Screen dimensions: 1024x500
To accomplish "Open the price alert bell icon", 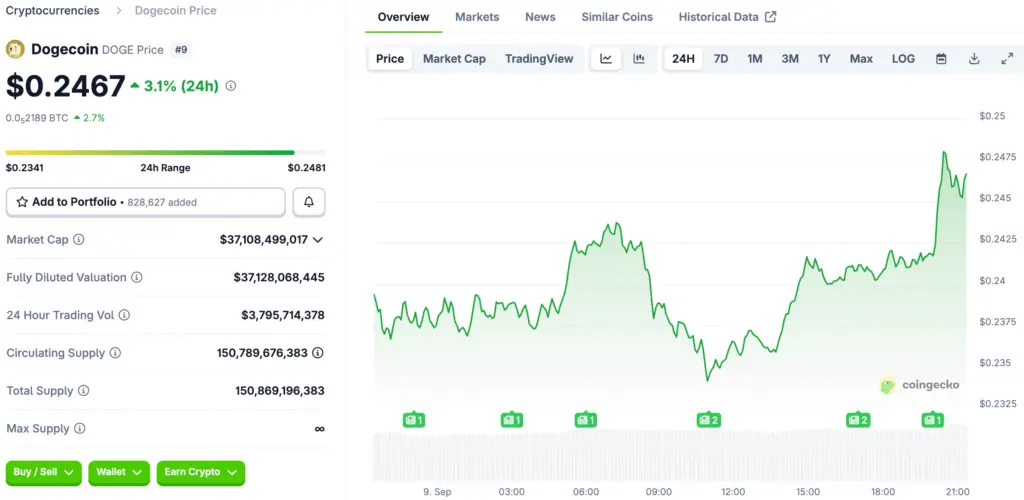I will pos(309,202).
